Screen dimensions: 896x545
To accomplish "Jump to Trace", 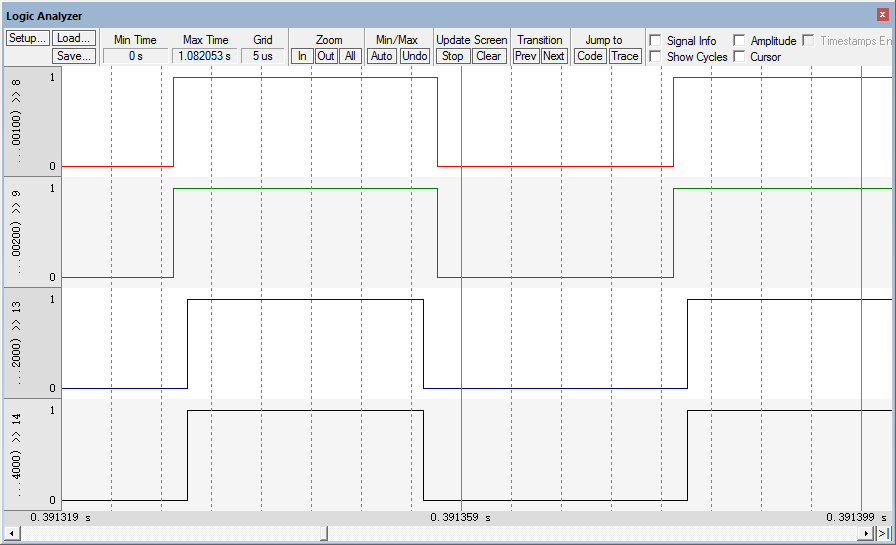I will pyautogui.click(x=625, y=56).
